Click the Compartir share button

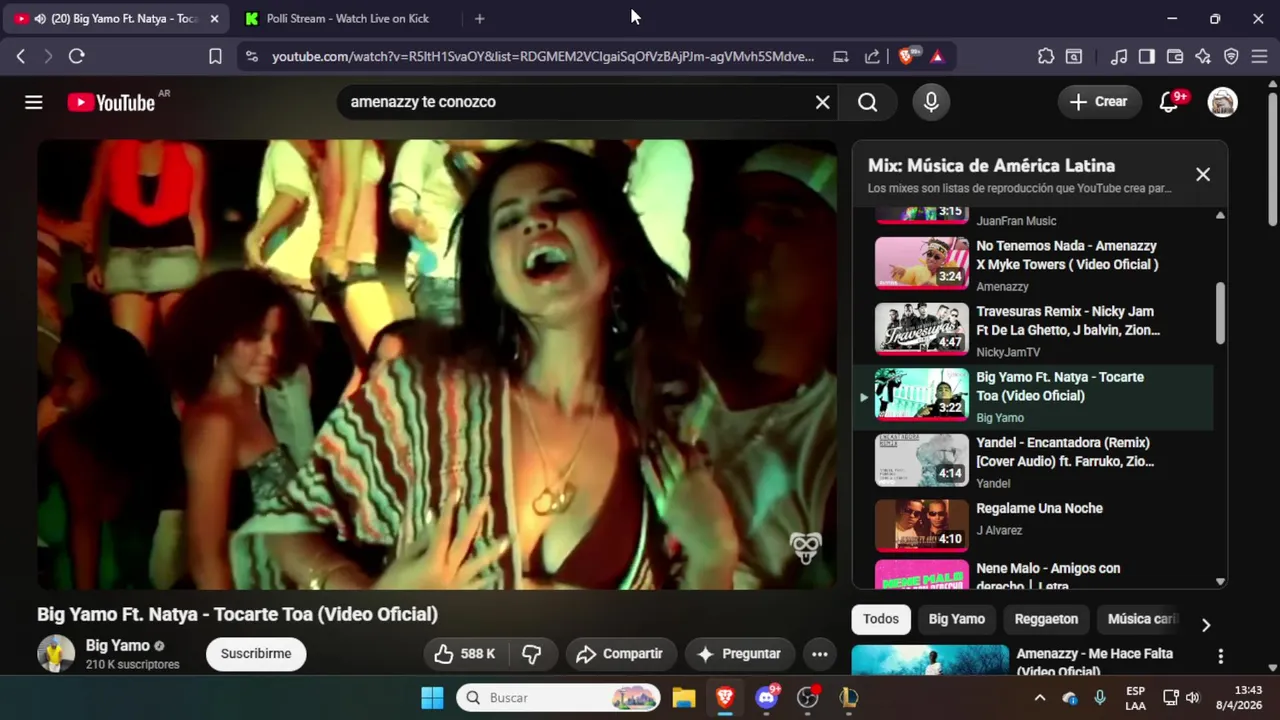click(620, 654)
